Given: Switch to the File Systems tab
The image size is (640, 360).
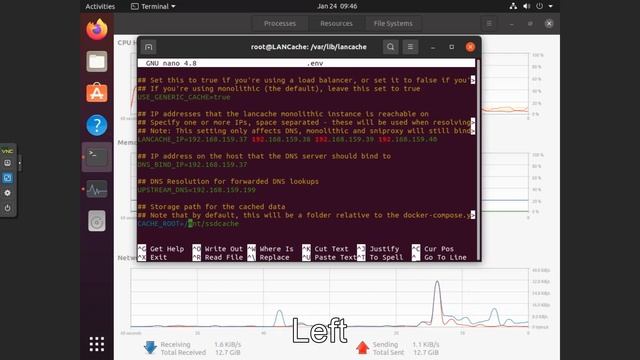Looking at the screenshot, I should tap(393, 23).
